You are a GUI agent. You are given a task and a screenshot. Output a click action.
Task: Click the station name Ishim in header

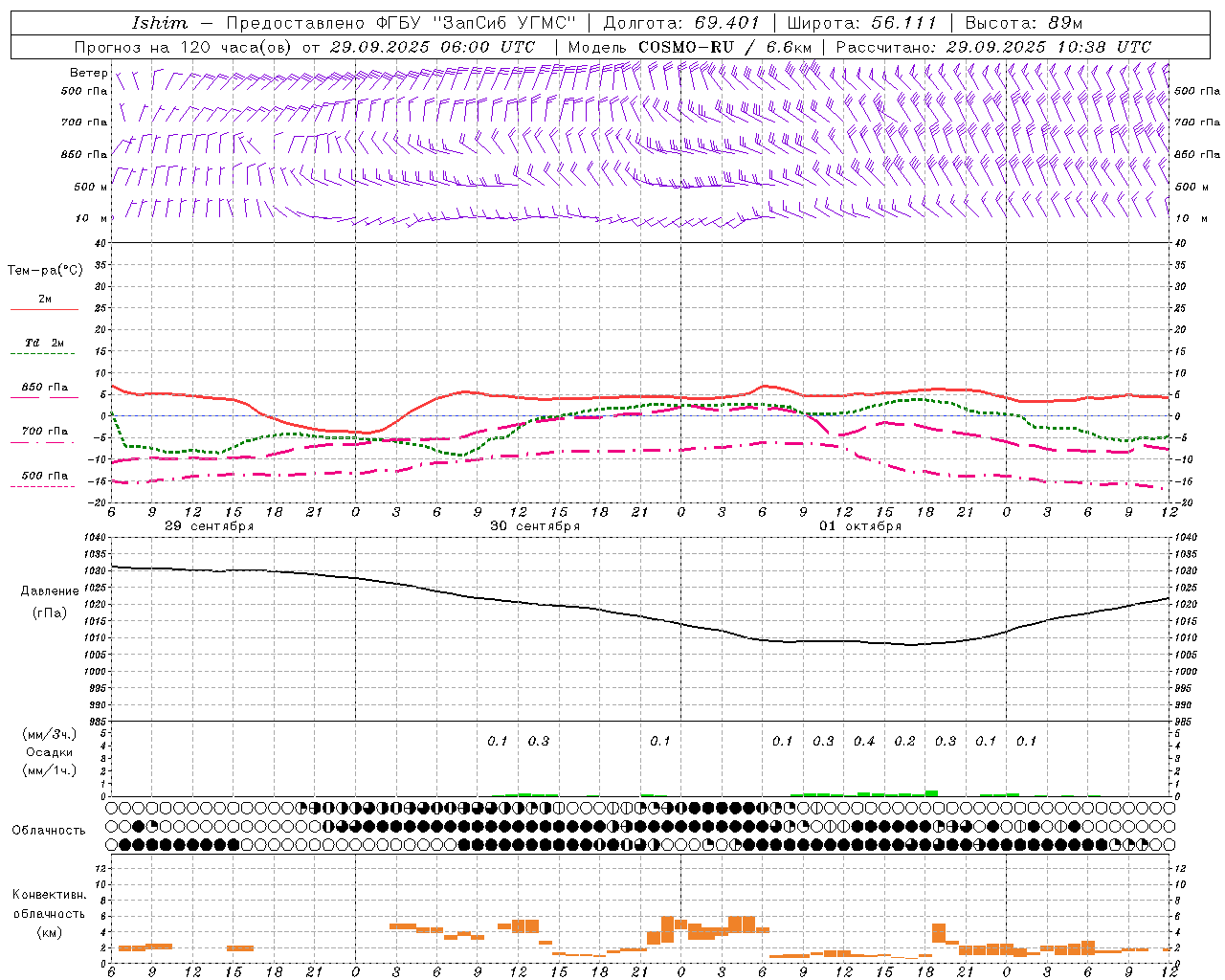[x=160, y=23]
